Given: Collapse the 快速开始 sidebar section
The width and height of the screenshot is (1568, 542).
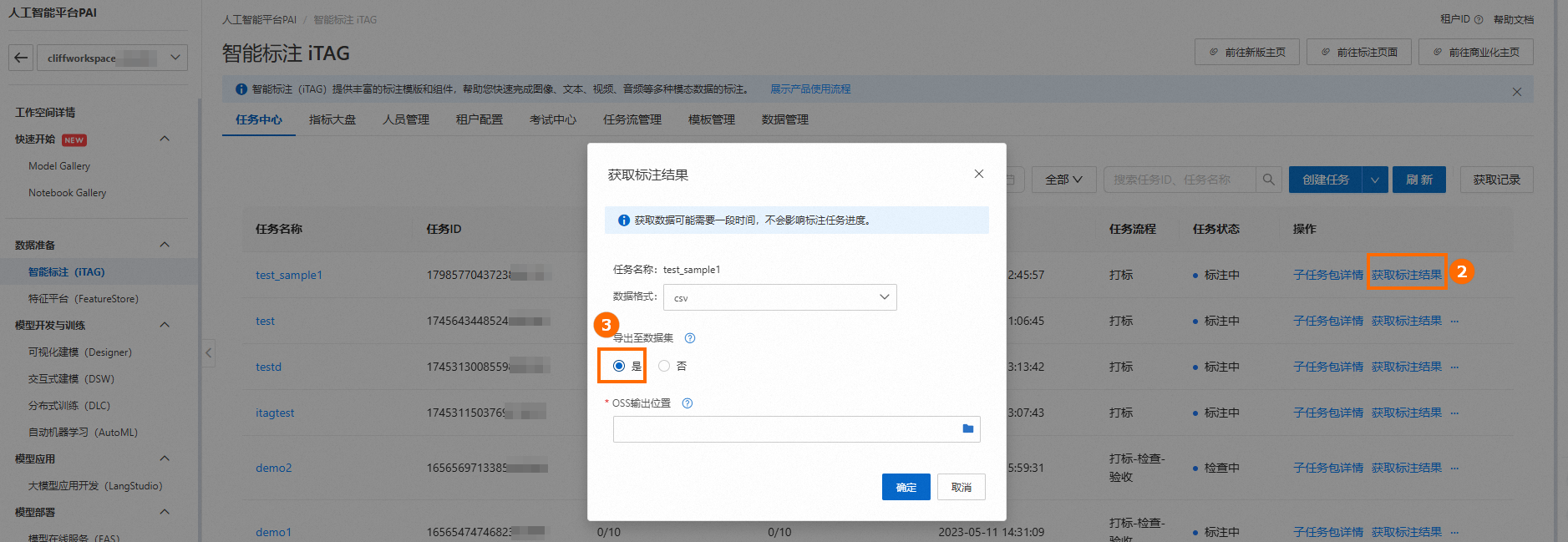Looking at the screenshot, I should [165, 139].
